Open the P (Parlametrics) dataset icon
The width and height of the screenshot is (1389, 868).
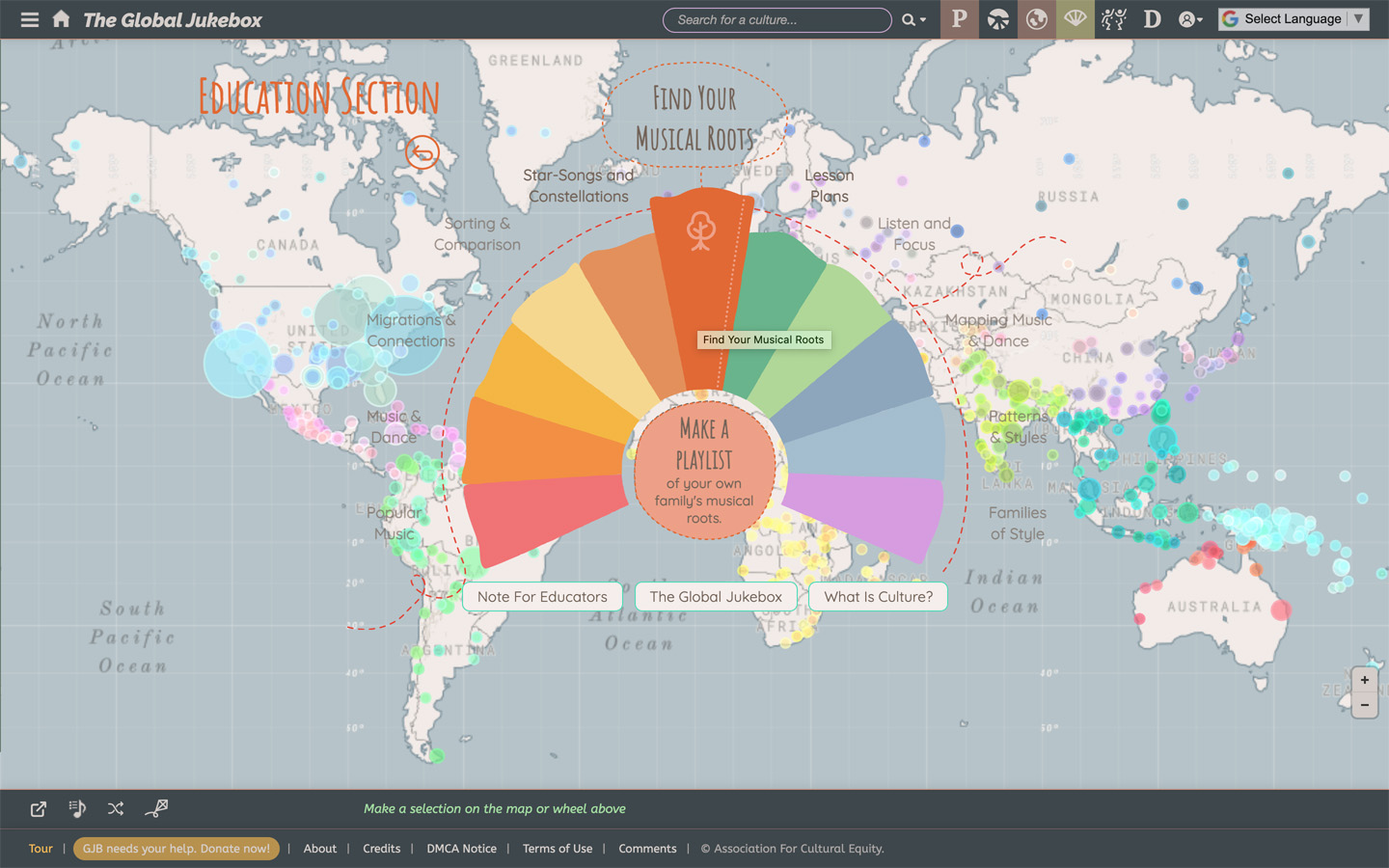coord(959,19)
